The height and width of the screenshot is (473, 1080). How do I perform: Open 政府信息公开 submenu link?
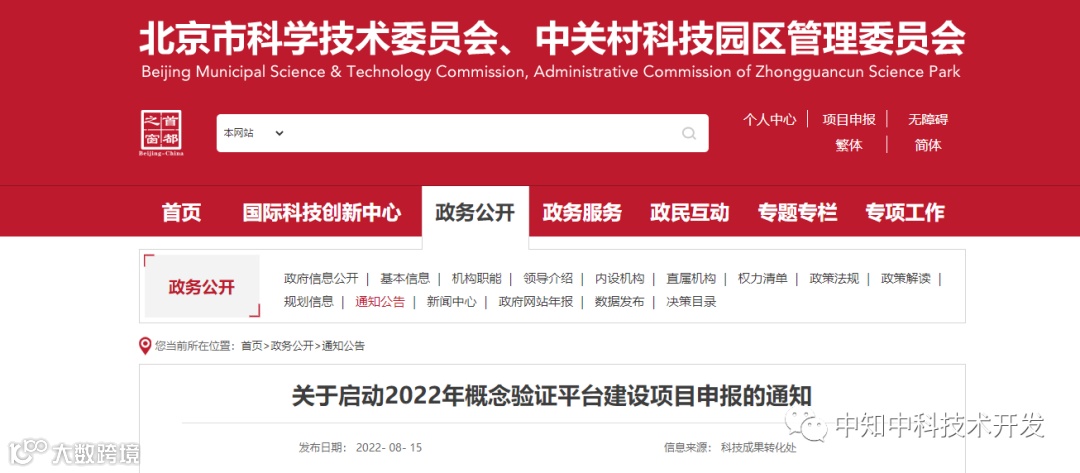coord(321,279)
